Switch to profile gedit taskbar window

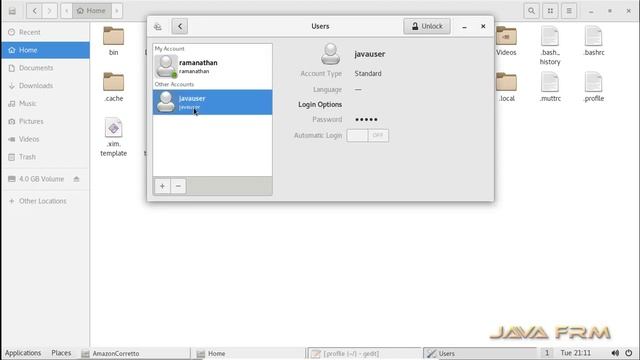(x=364, y=353)
